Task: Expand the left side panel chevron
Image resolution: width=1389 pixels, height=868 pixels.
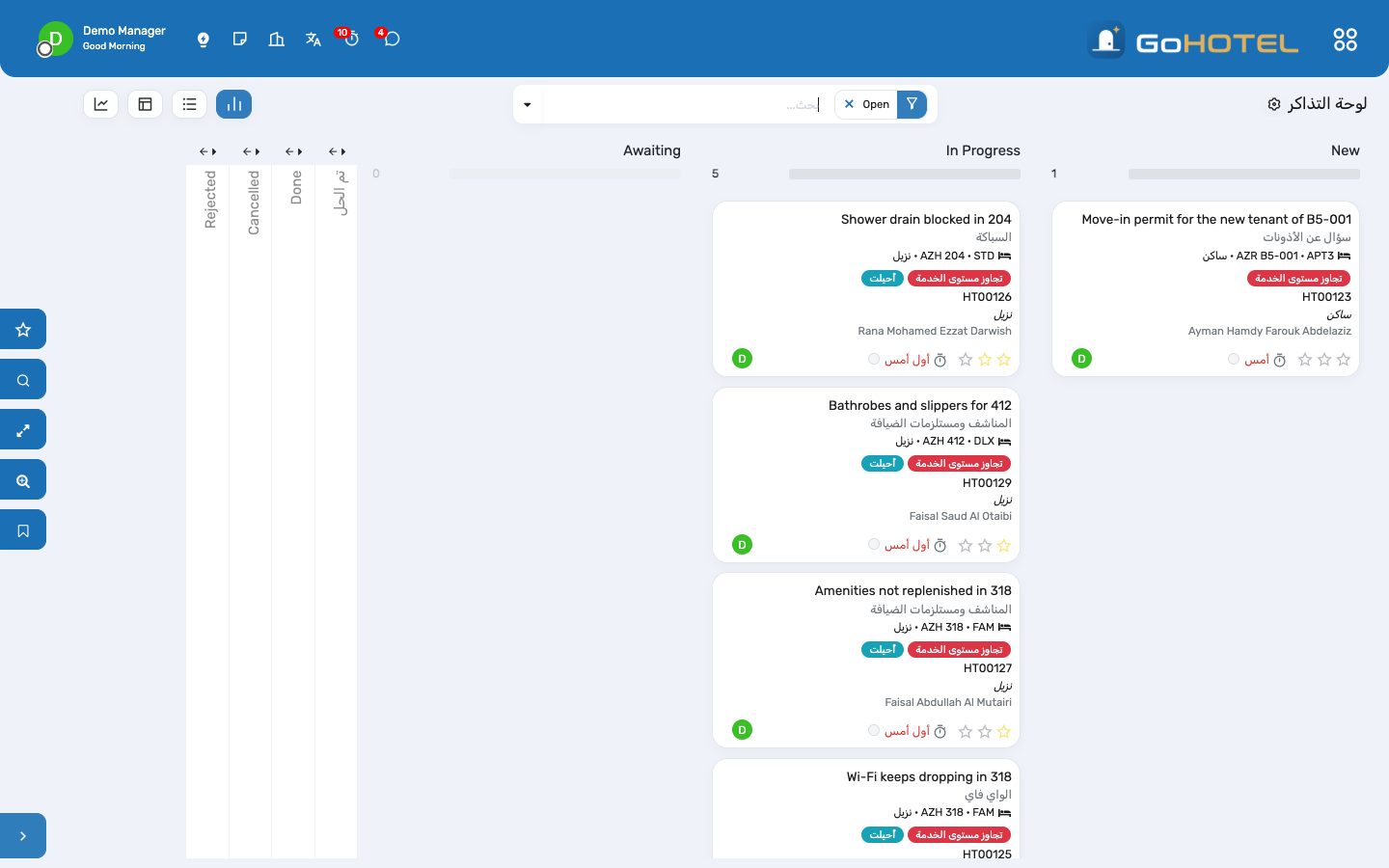Action: [23, 836]
